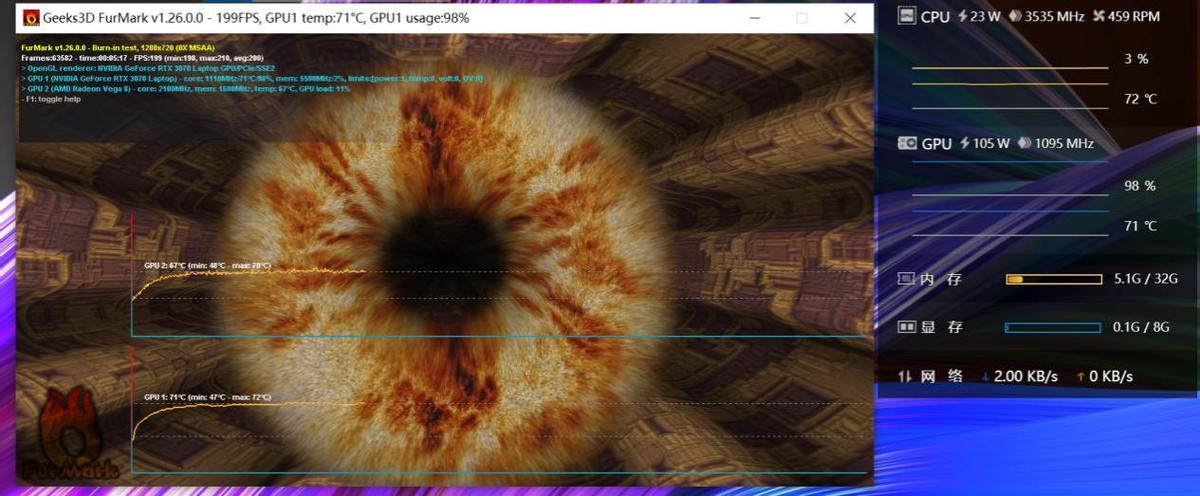Click the upload arrow beside 0 KB/s
Screen dimensions: 1200x496
click(1081, 377)
